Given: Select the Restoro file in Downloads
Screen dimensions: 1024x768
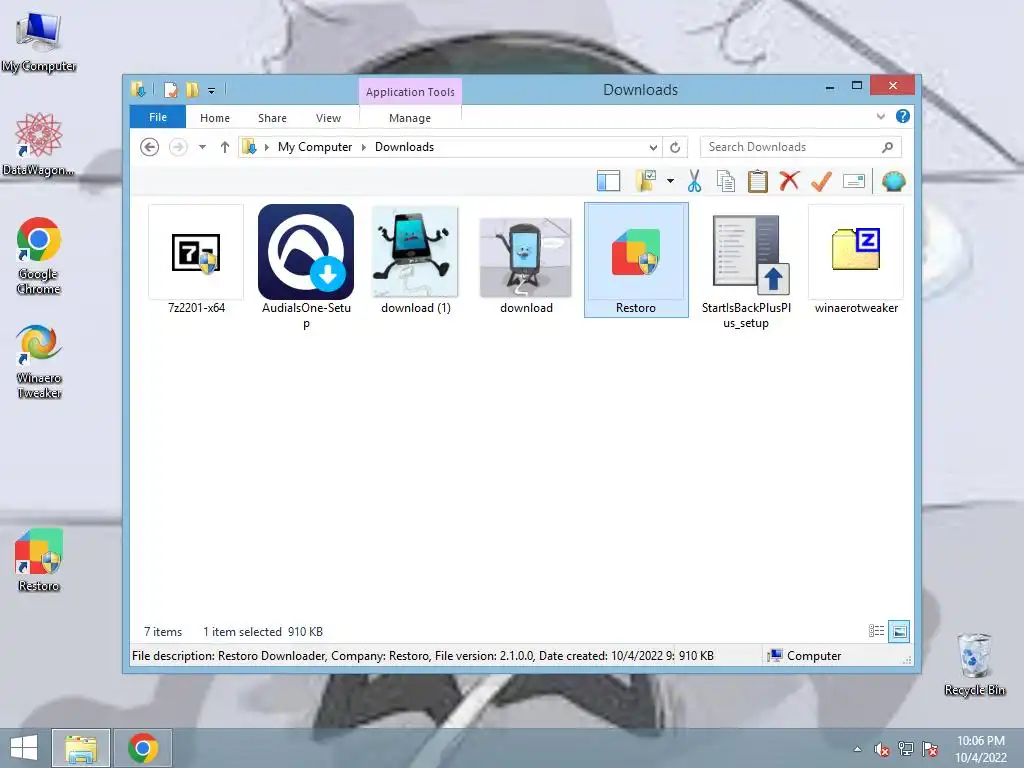Looking at the screenshot, I should [x=635, y=260].
